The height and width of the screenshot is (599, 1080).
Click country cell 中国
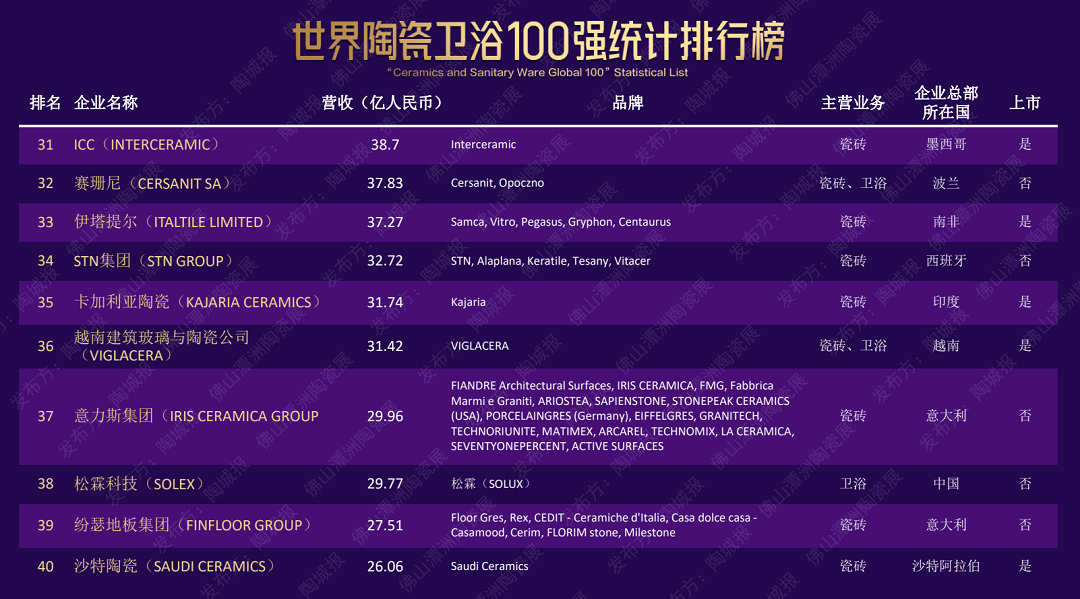[946, 484]
